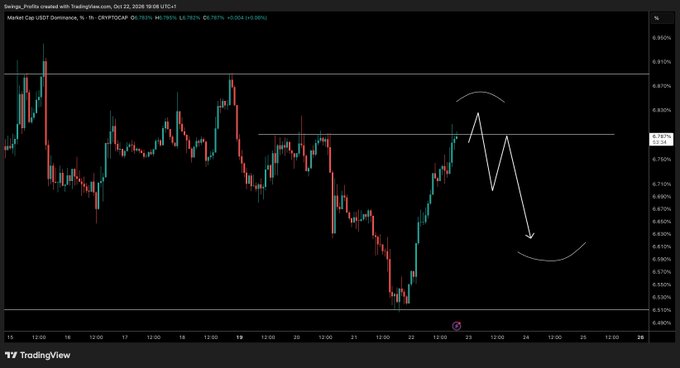Click the current price label 6.787%
680x368 pixels.
pyautogui.click(x=661, y=136)
